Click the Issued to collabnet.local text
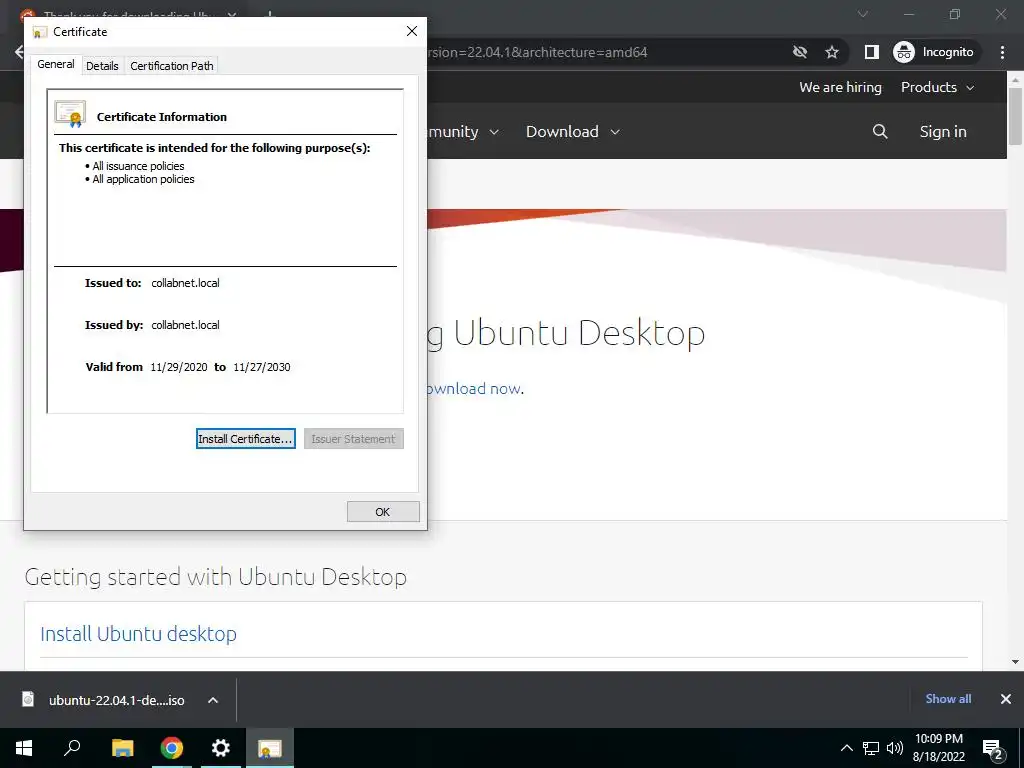 [x=185, y=283]
